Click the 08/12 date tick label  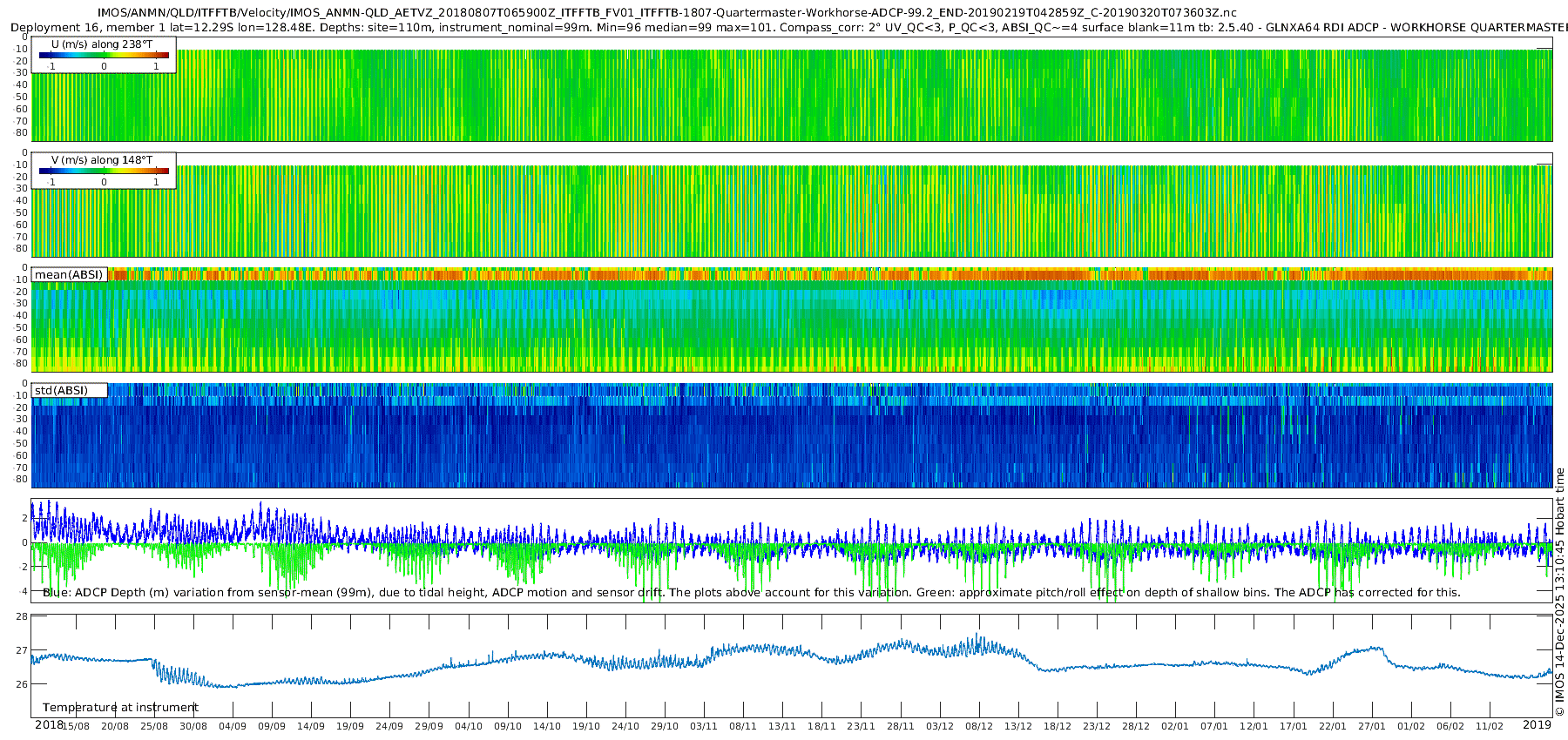978,727
